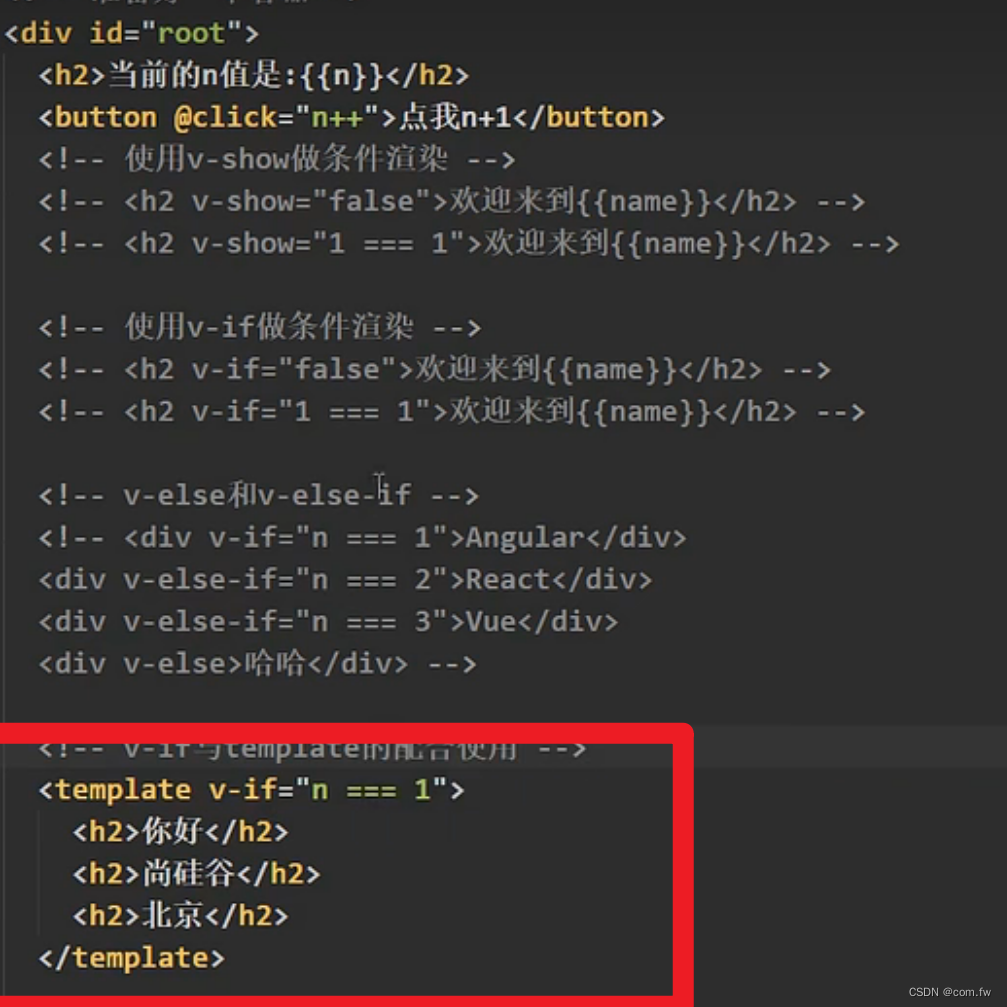Click the commented h2 v-show="false" line
The width and height of the screenshot is (1007, 1007).
click(x=451, y=202)
